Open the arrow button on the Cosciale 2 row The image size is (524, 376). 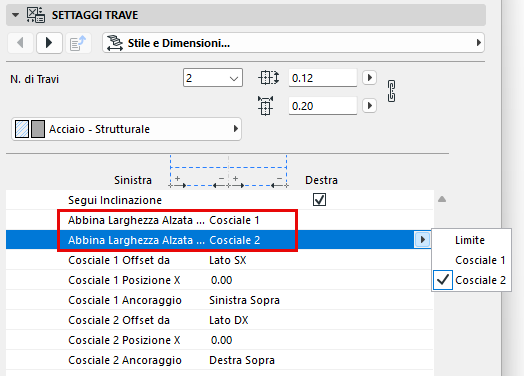tap(422, 240)
